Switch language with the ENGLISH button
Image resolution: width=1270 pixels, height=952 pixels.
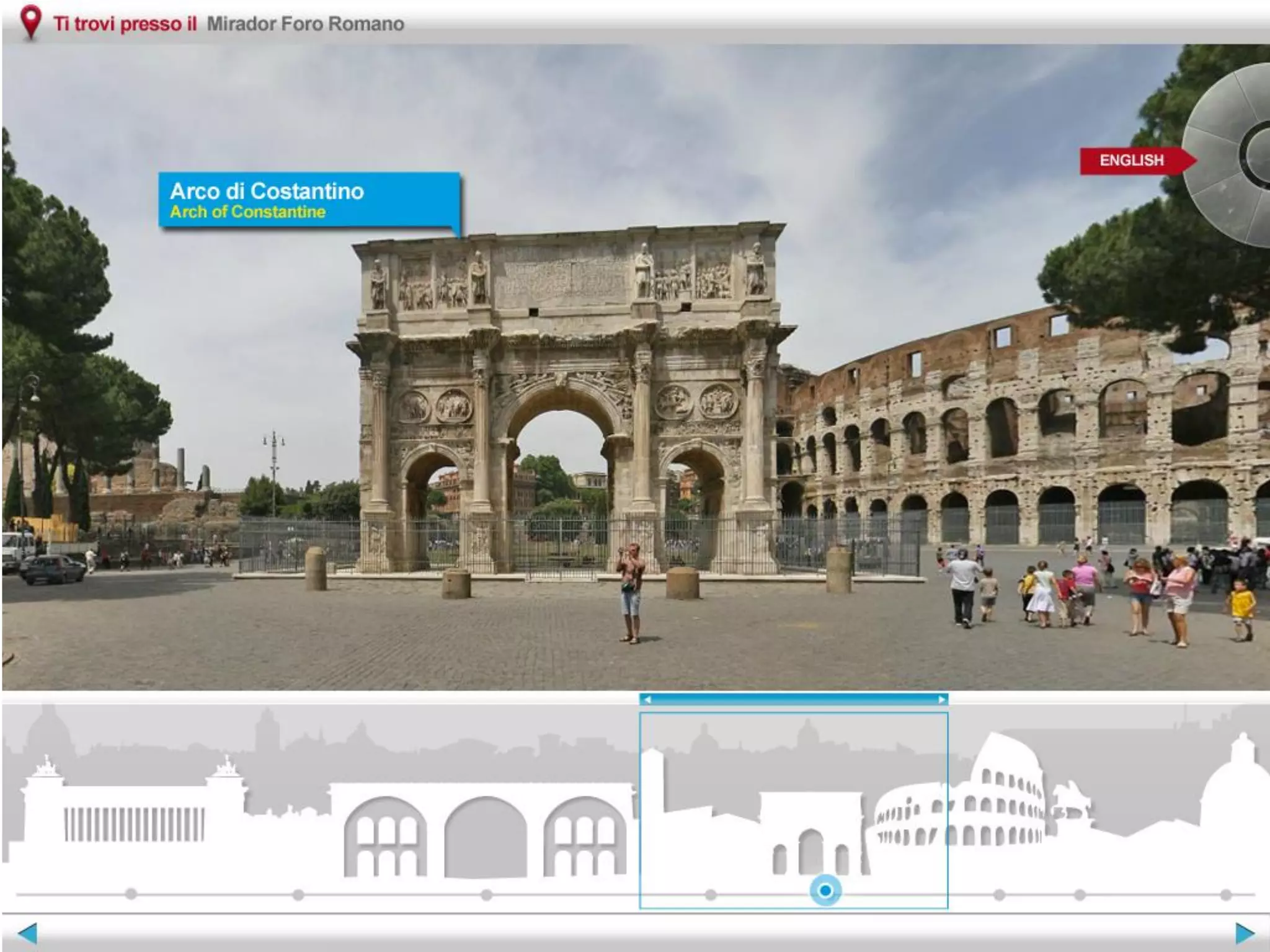pyautogui.click(x=1132, y=161)
